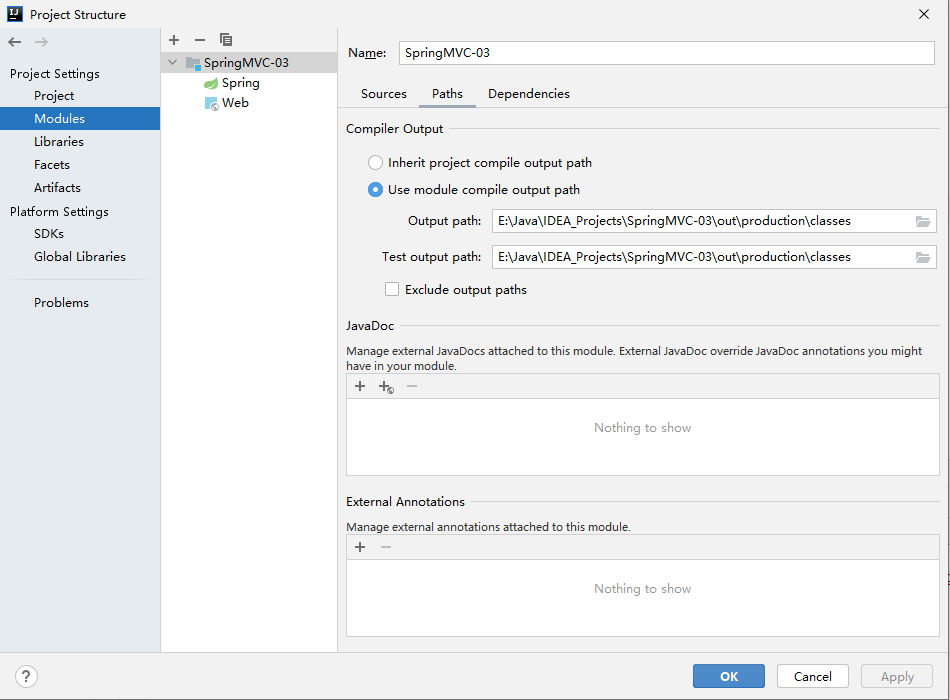Click the IntelliJ IDEA logo icon
The width and height of the screenshot is (950, 700).
coord(15,14)
